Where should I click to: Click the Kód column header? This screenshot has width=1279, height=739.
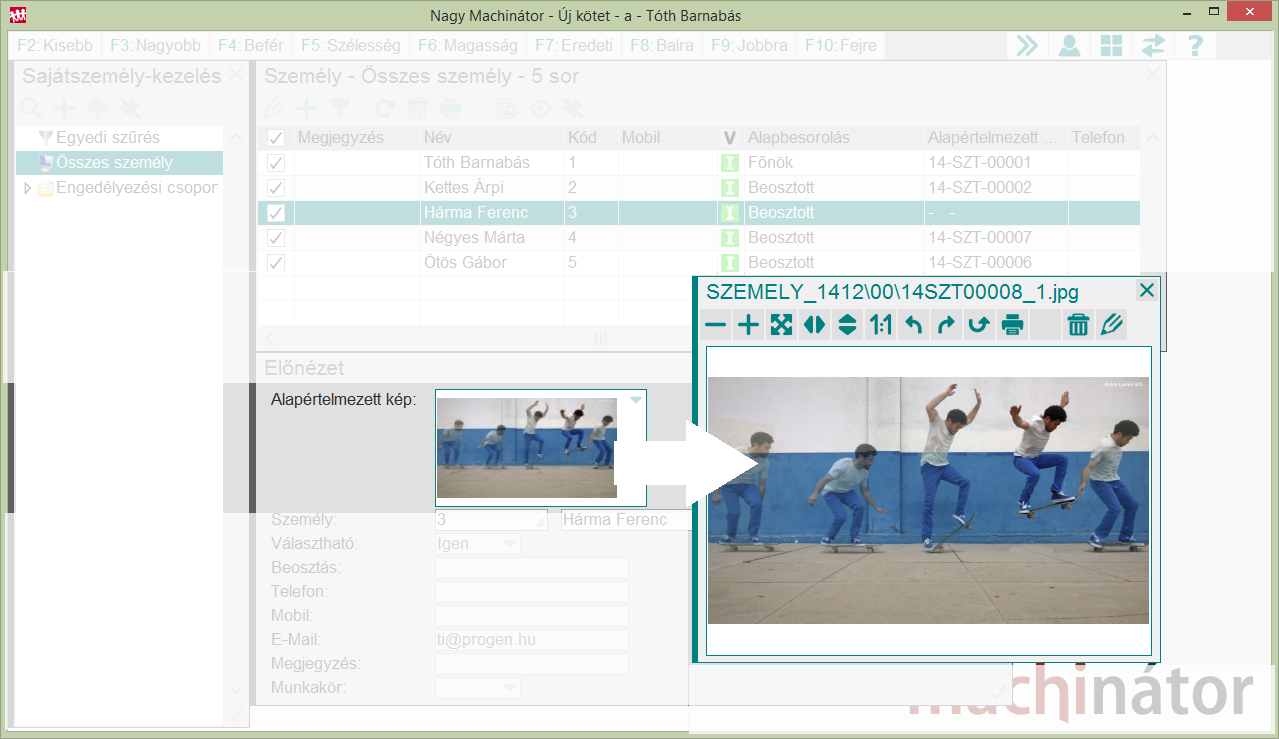[x=590, y=138]
